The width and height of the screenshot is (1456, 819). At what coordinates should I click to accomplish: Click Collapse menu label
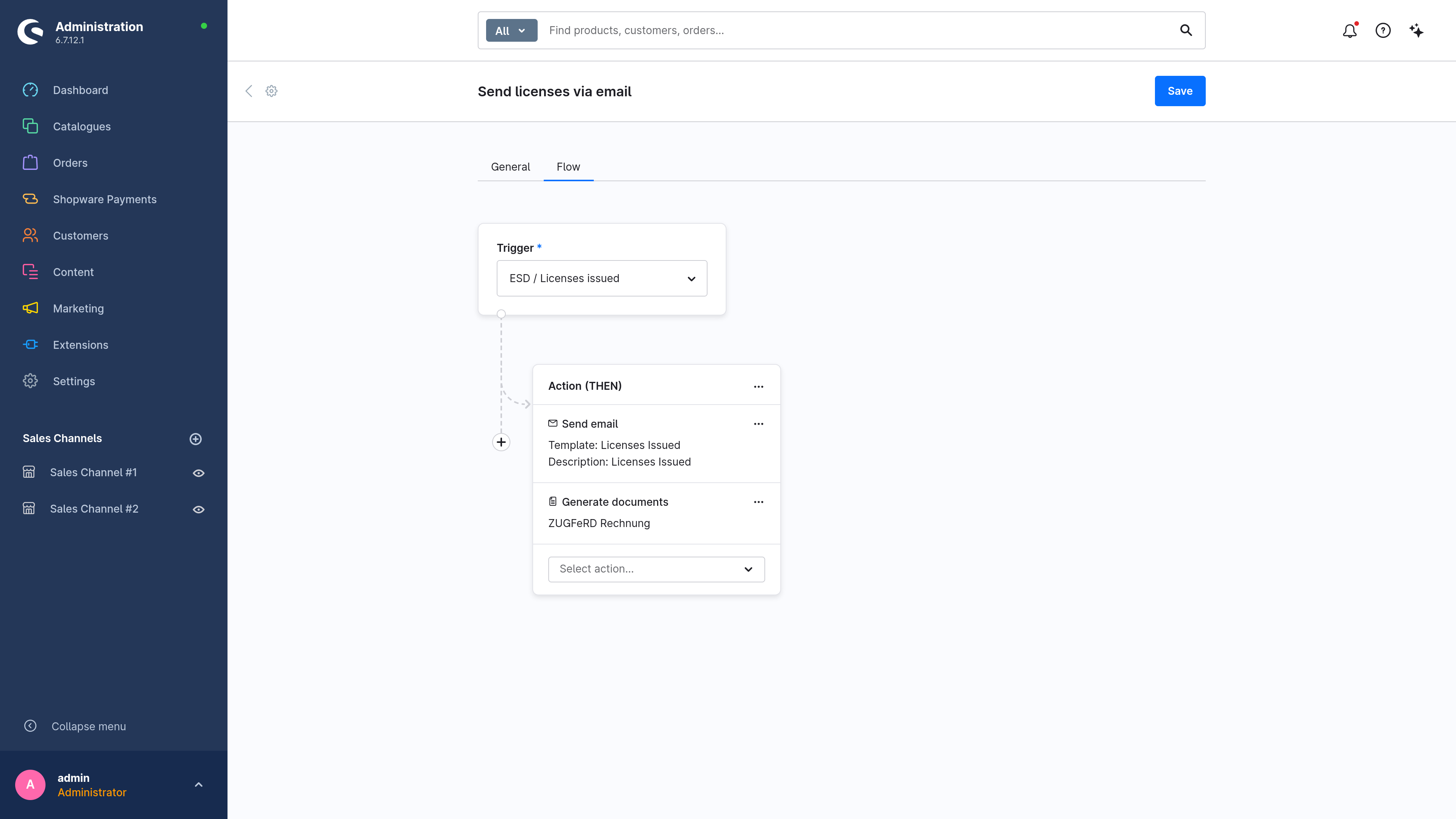click(89, 726)
